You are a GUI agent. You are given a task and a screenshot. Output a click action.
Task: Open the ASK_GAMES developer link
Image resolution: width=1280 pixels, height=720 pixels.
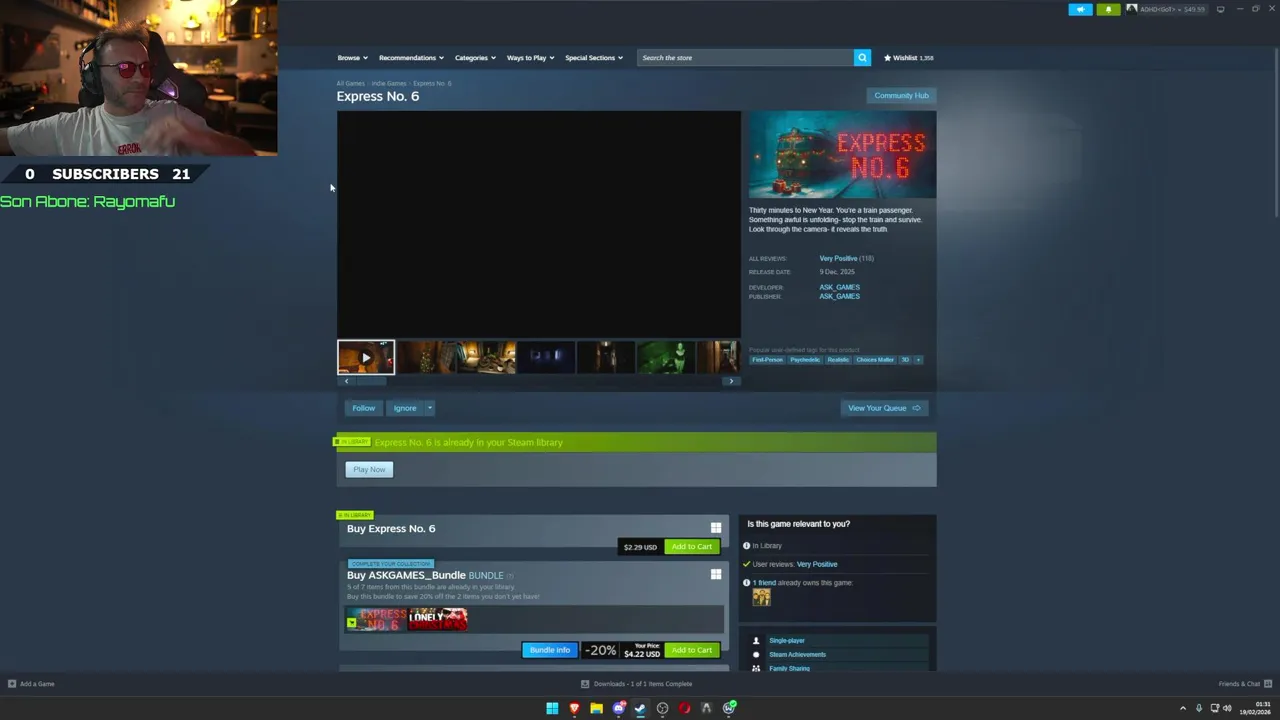click(x=839, y=288)
